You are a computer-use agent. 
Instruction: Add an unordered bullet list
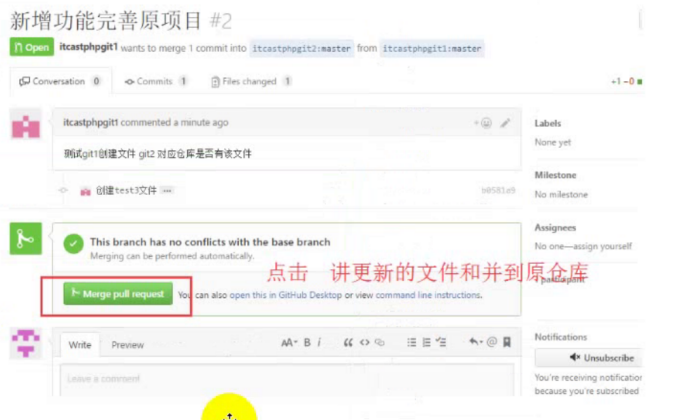[411, 342]
